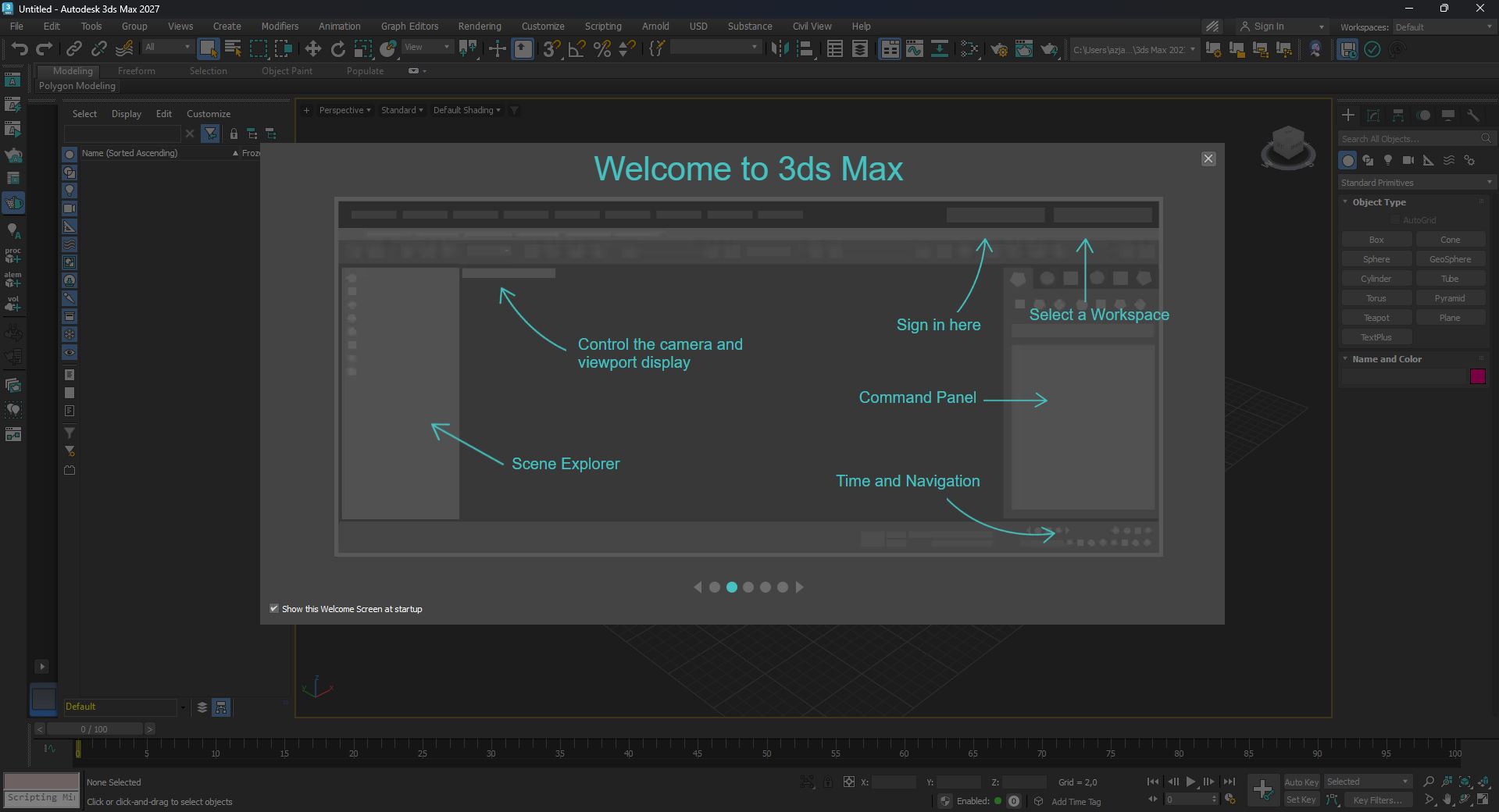Click the GeoSphere primitive button
The image size is (1499, 812).
(1450, 259)
